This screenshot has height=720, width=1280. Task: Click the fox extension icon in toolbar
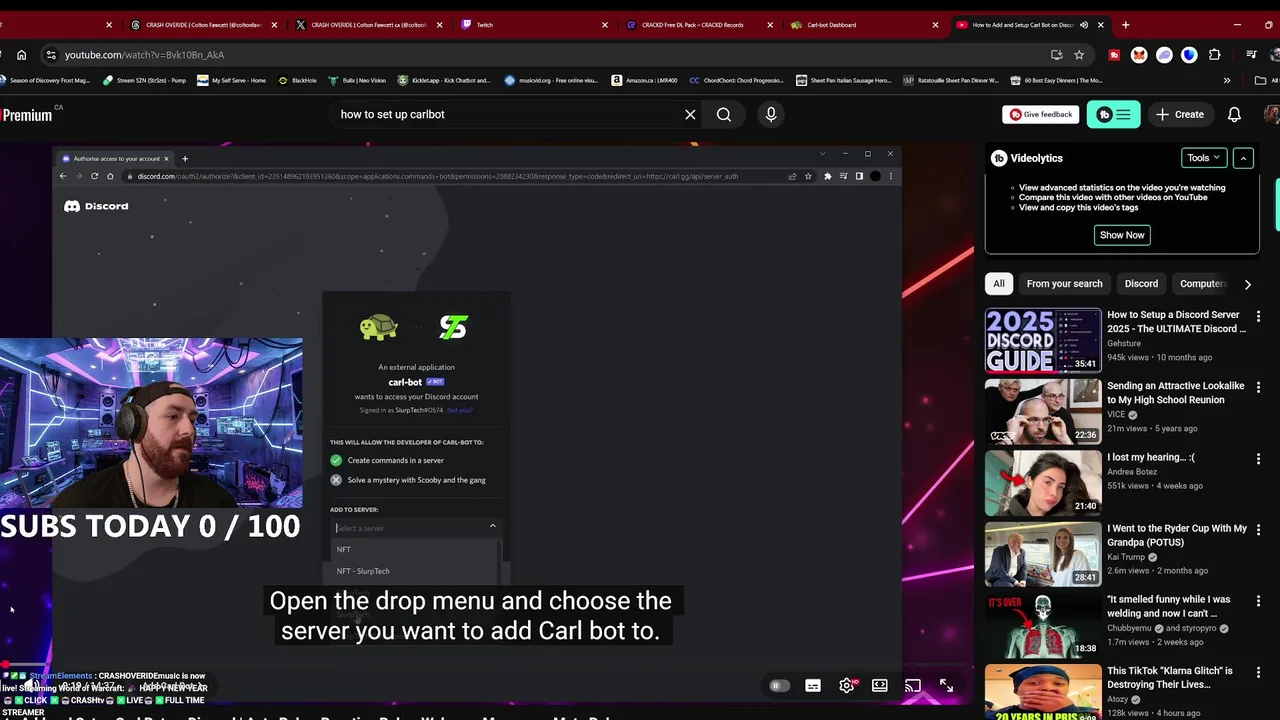[x=1139, y=55]
